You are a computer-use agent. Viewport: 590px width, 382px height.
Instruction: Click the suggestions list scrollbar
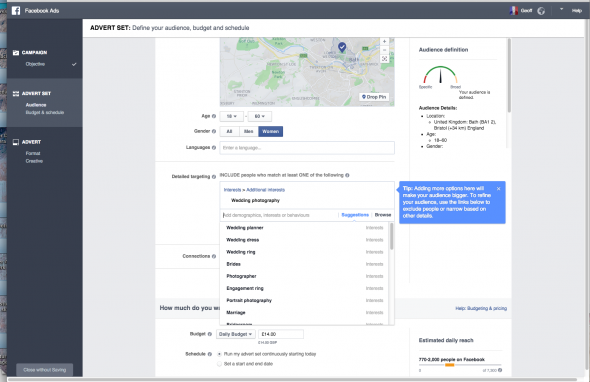coord(391,236)
